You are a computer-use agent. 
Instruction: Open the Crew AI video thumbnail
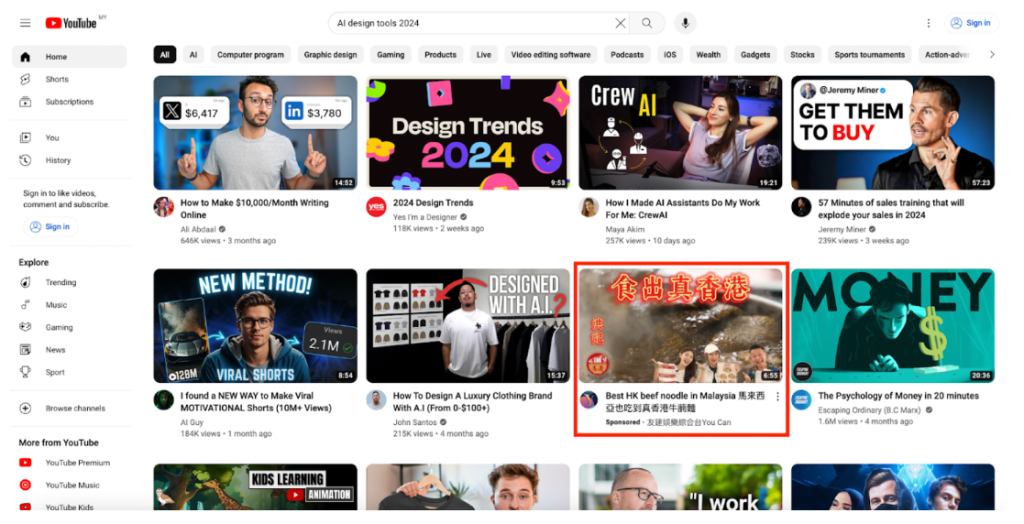pyautogui.click(x=680, y=133)
